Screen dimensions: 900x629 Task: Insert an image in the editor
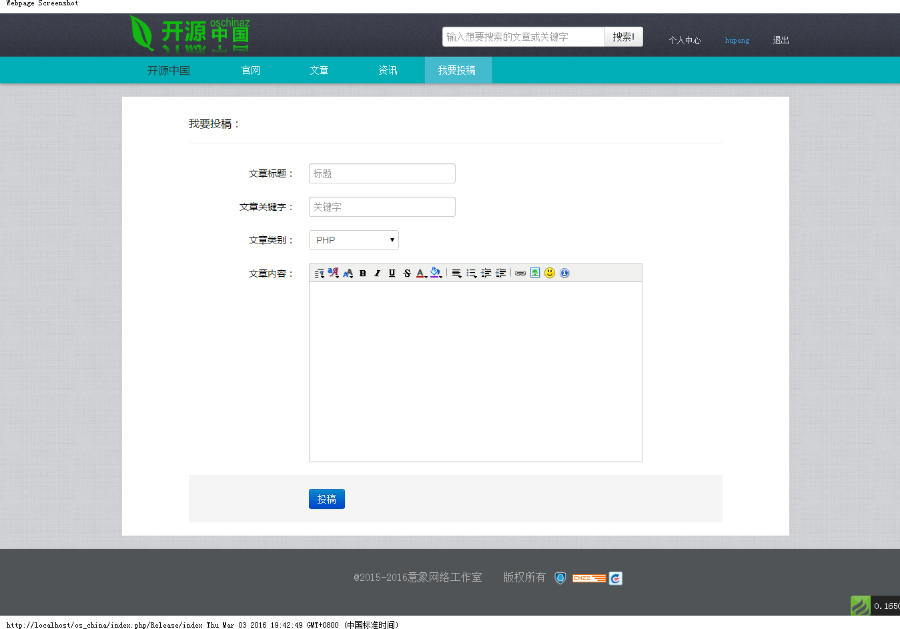point(534,271)
